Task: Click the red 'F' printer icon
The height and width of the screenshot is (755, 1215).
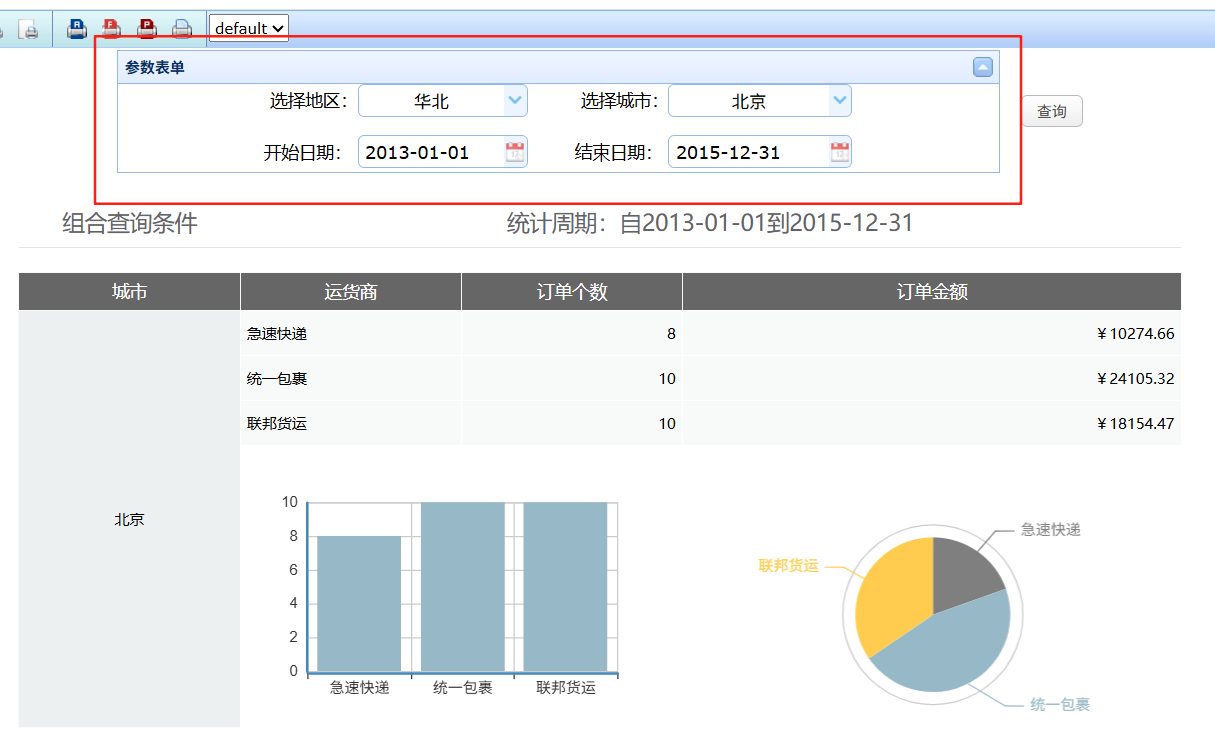Action: tap(112, 29)
